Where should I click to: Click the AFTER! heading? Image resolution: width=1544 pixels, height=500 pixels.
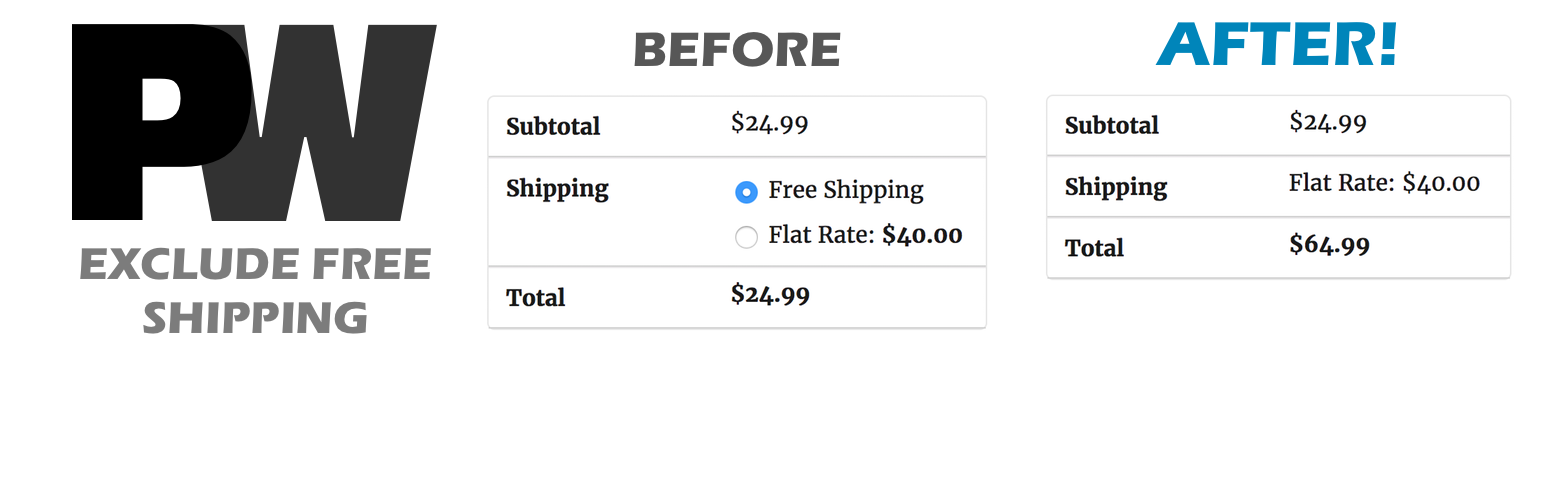[1277, 44]
